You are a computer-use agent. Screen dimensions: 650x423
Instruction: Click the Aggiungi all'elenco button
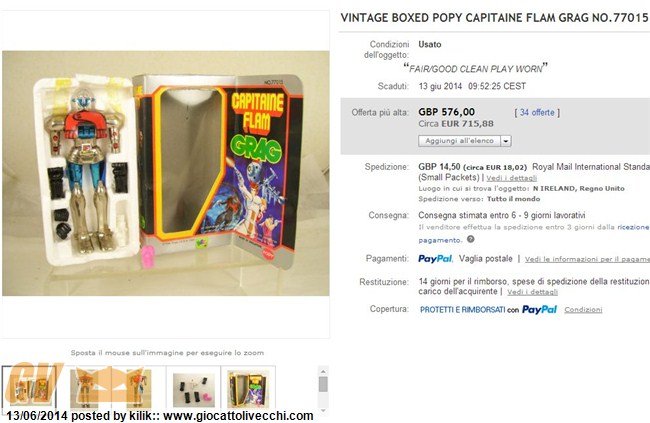coord(459,141)
